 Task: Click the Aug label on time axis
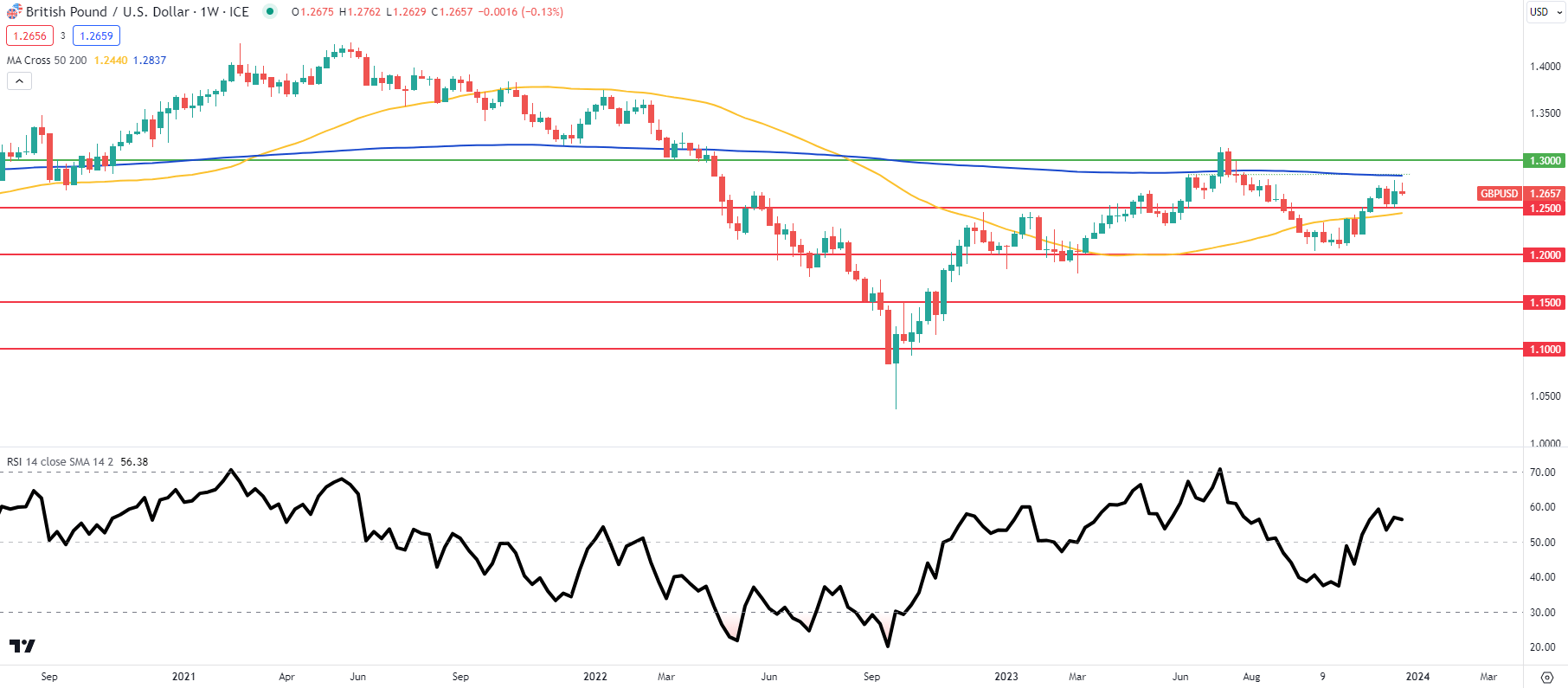pyautogui.click(x=1251, y=677)
